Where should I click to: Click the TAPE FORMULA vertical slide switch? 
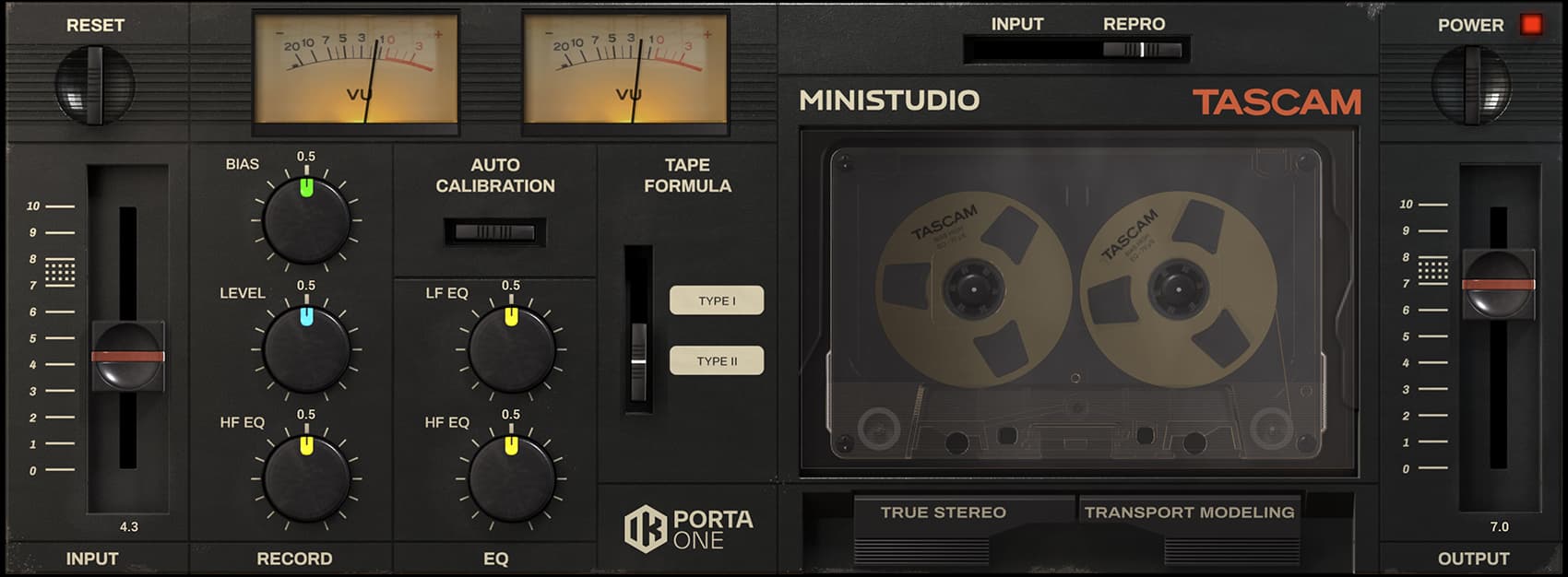[x=638, y=329]
